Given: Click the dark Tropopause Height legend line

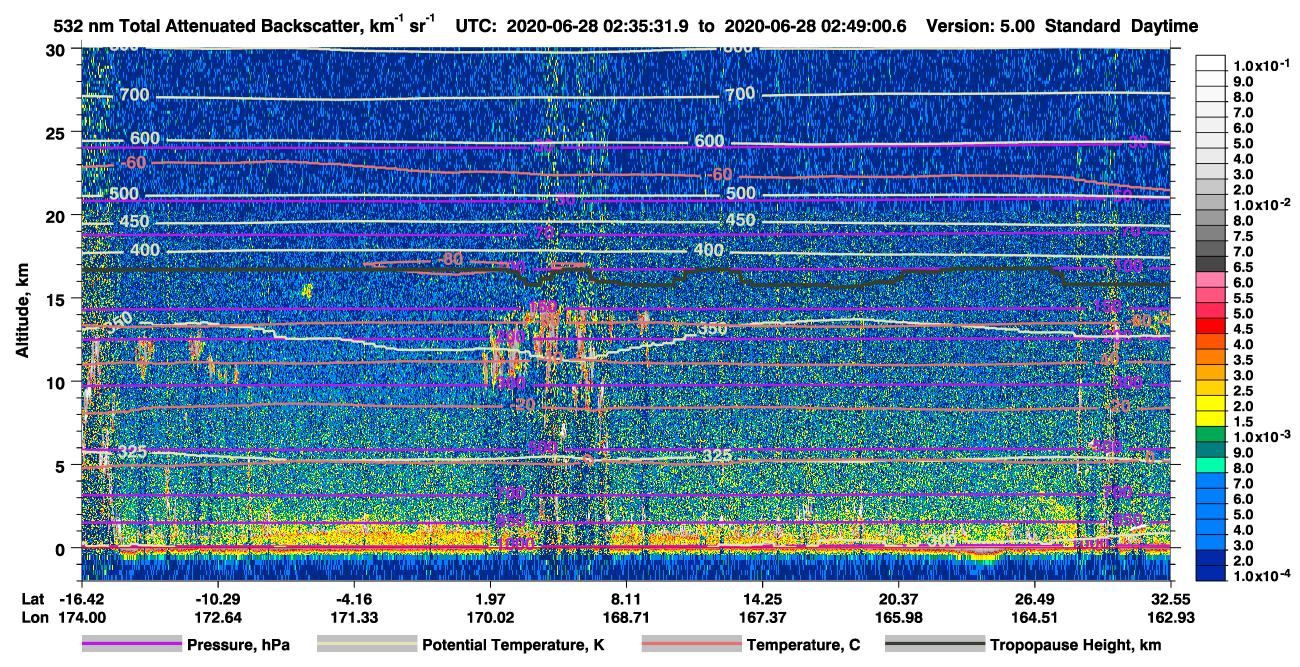Looking at the screenshot, I should (935, 645).
